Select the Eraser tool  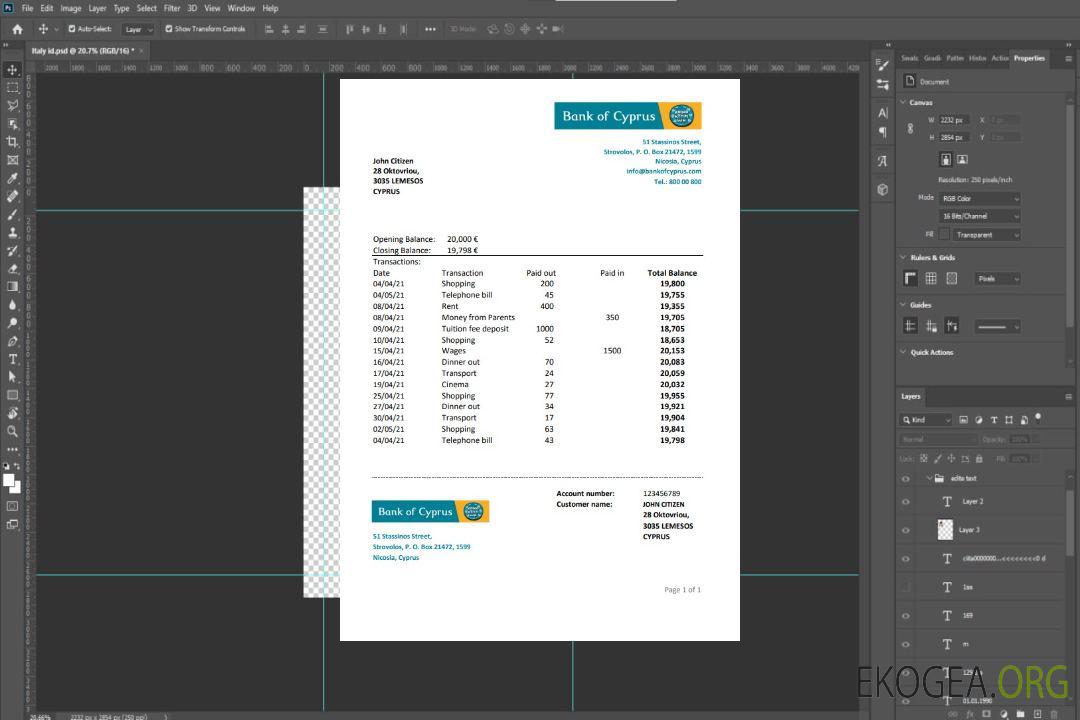(13, 269)
